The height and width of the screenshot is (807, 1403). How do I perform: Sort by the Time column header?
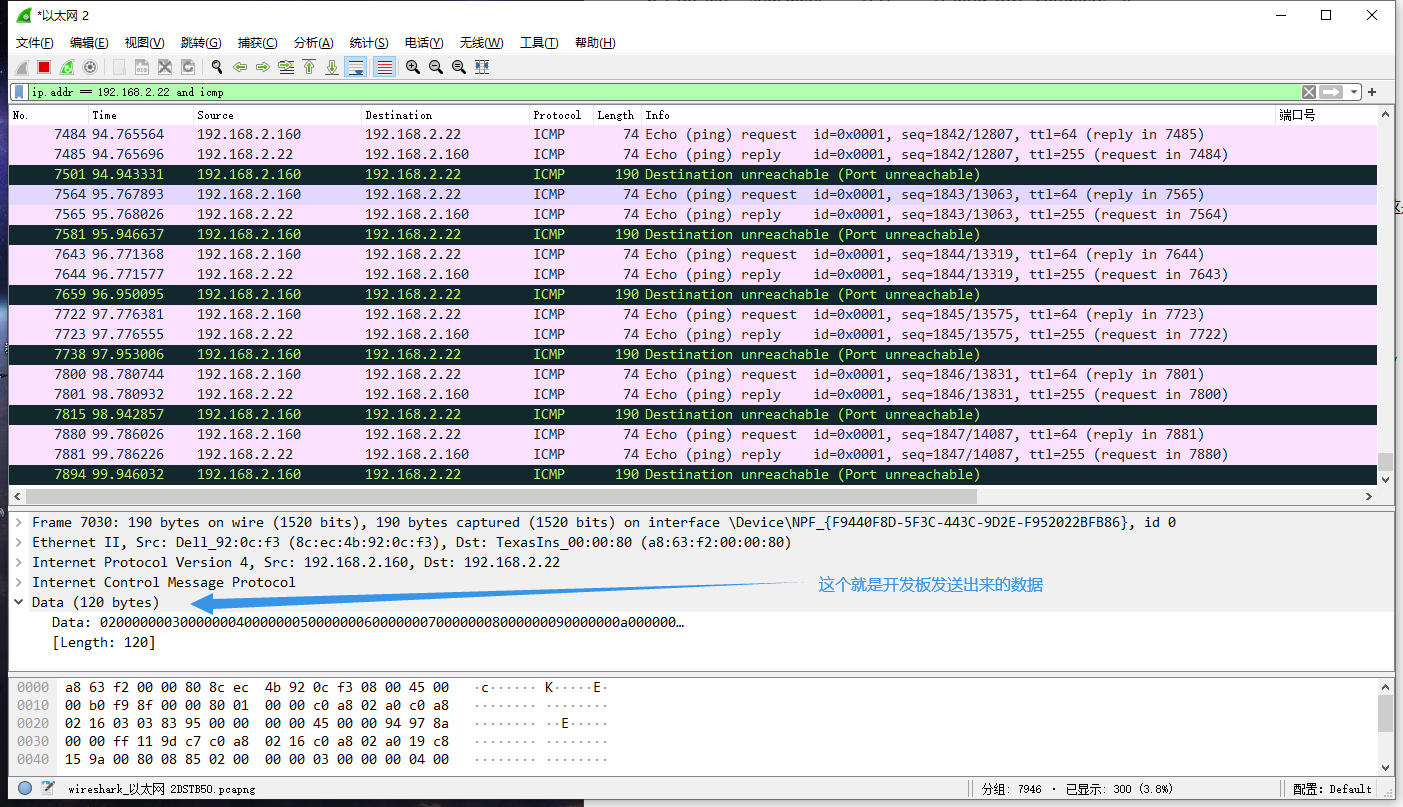[x=141, y=115]
